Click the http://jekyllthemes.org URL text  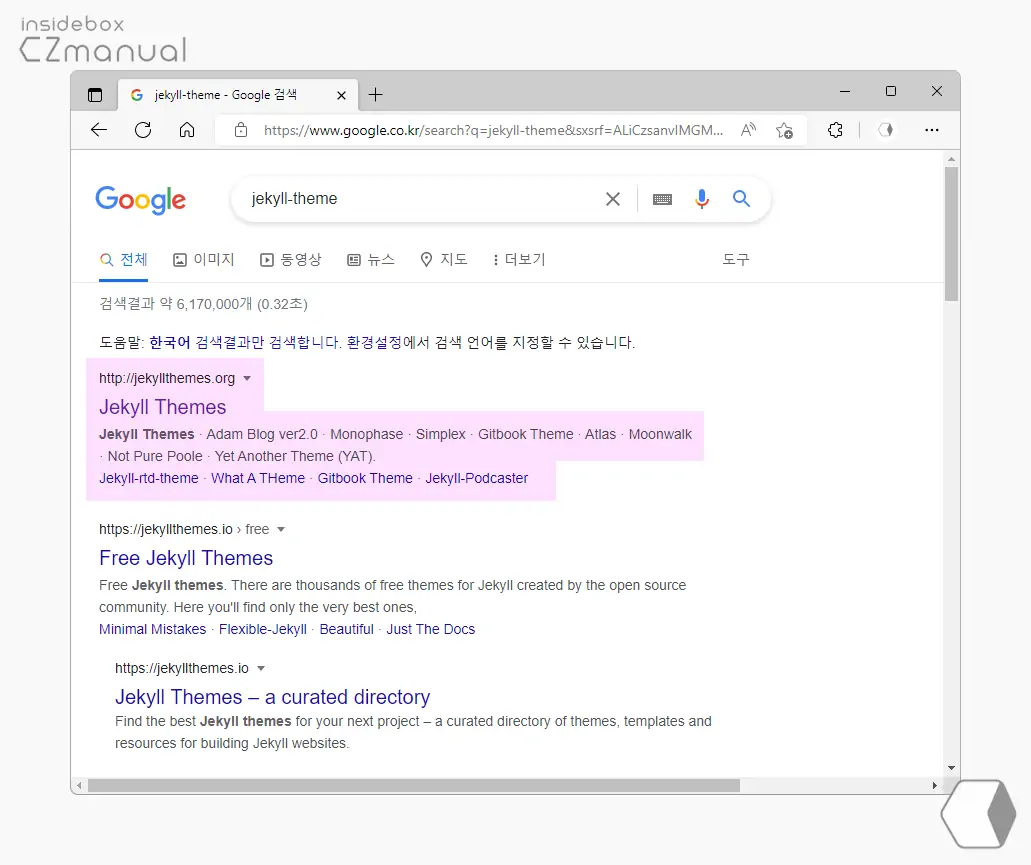pyautogui.click(x=167, y=378)
